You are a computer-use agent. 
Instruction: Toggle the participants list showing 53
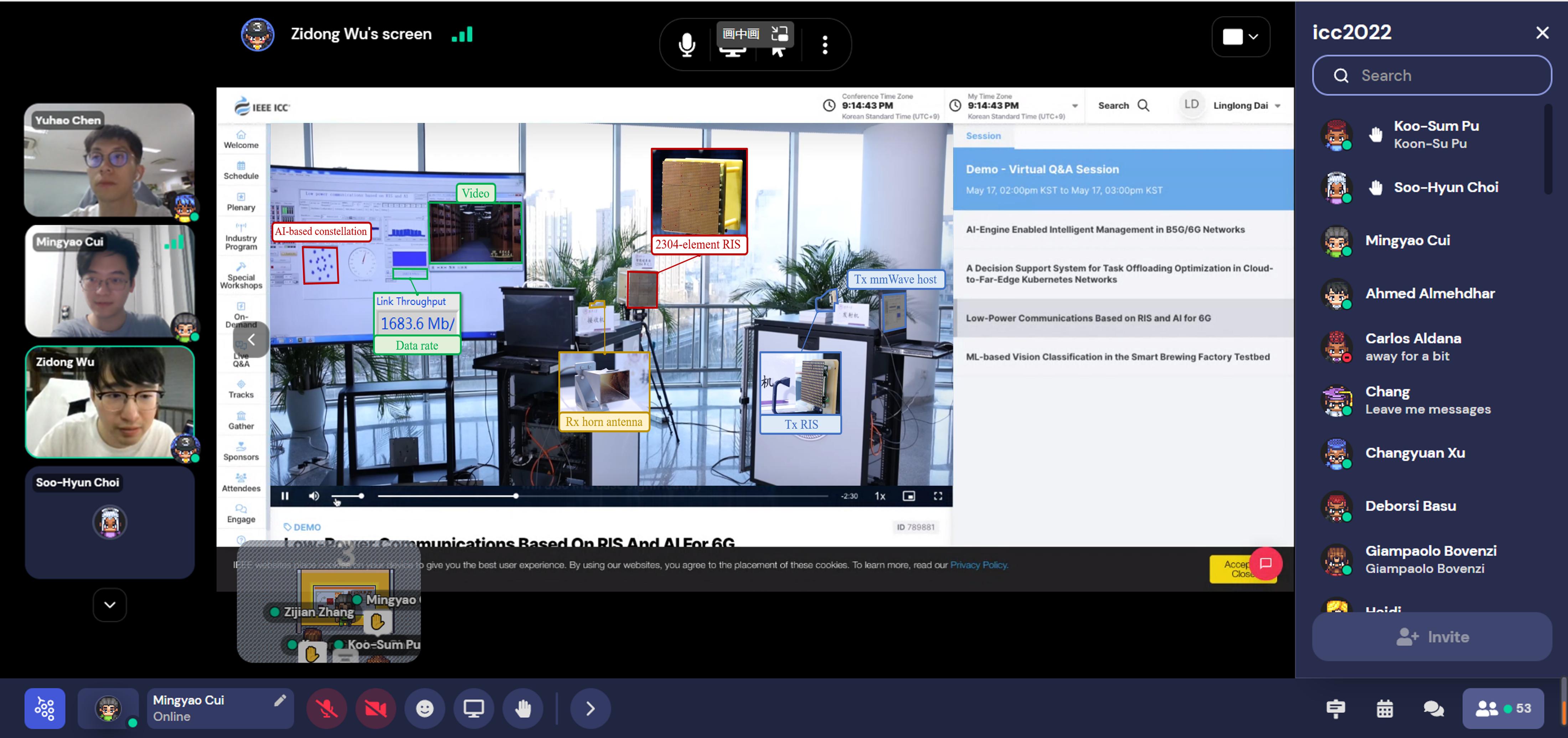coord(1502,708)
